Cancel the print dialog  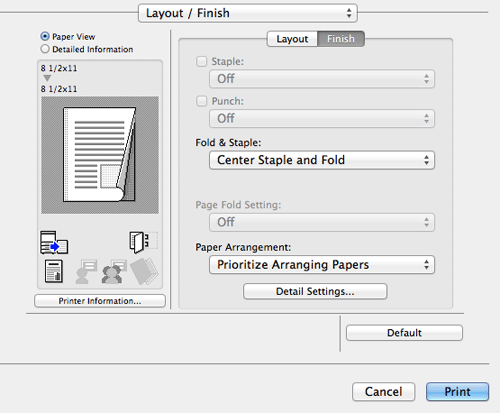pyautogui.click(x=383, y=392)
